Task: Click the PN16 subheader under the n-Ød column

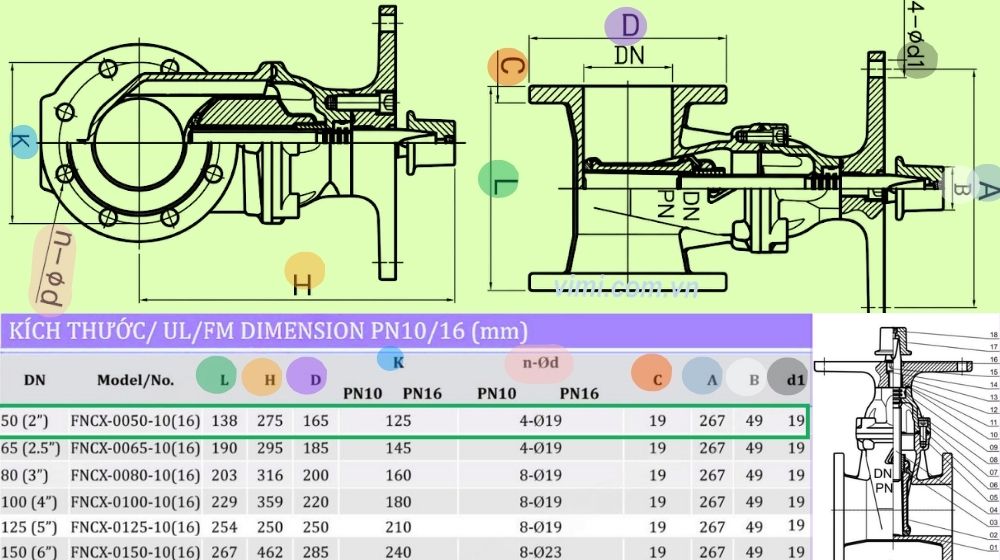Action: (x=579, y=394)
